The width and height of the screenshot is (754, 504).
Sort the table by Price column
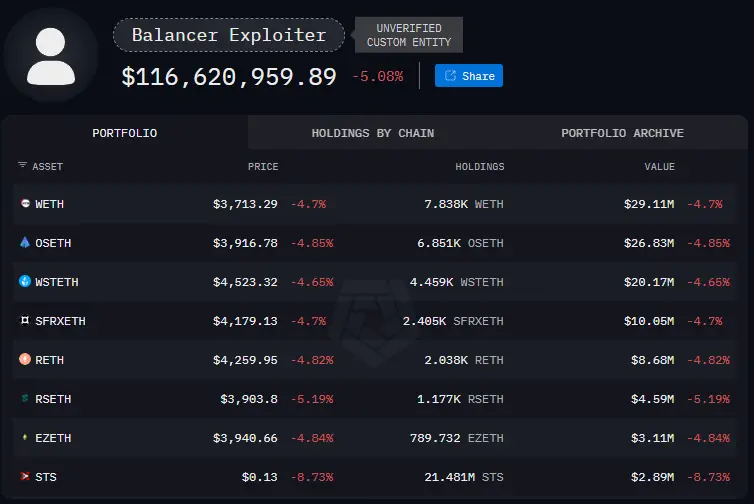pos(263,166)
